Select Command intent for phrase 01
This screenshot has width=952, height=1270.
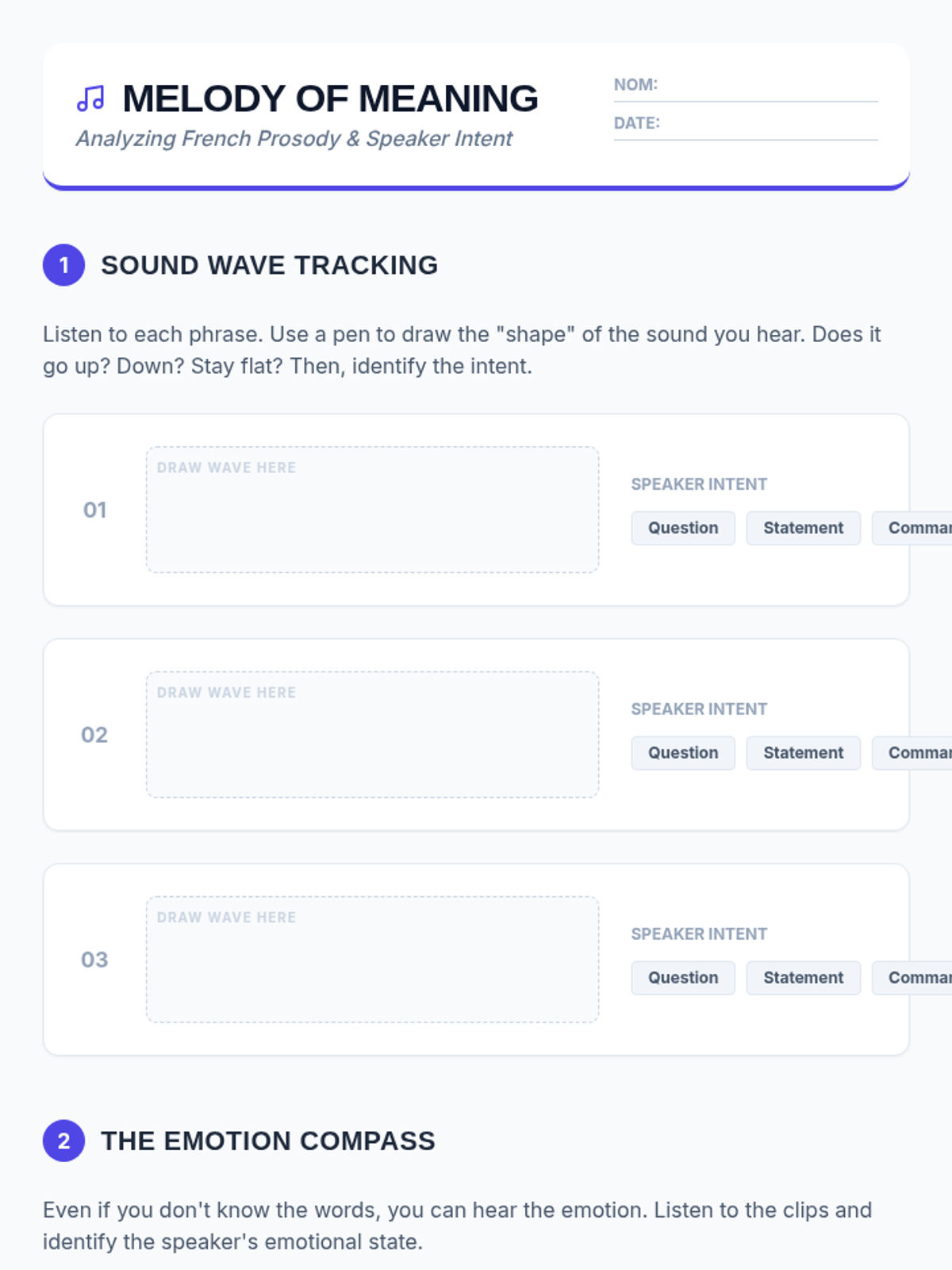coord(912,528)
